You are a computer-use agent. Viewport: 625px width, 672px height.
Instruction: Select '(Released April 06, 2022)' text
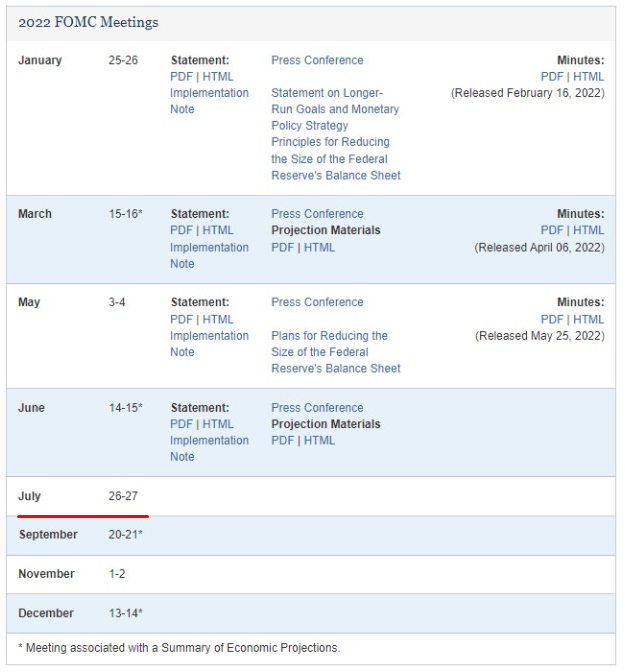point(539,248)
